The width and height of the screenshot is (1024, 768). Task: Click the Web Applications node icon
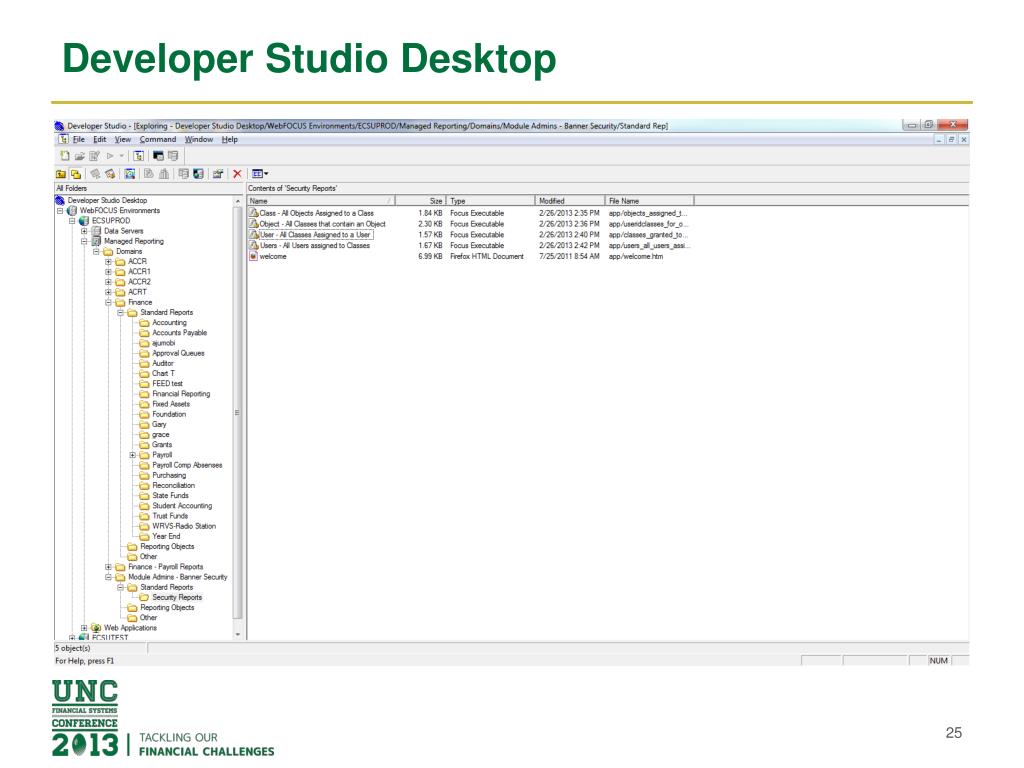pos(97,628)
